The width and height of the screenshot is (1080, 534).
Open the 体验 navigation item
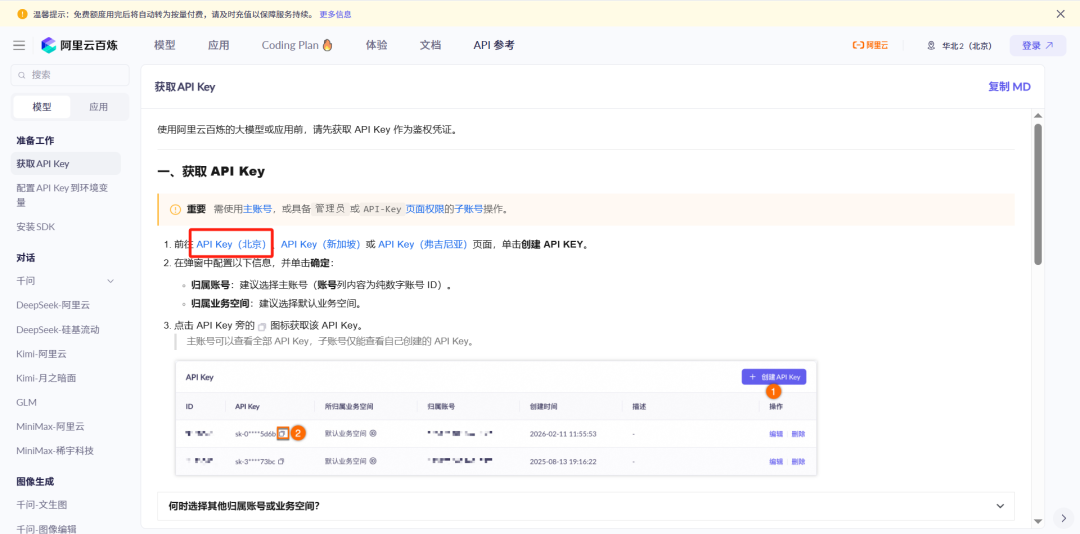(x=376, y=45)
